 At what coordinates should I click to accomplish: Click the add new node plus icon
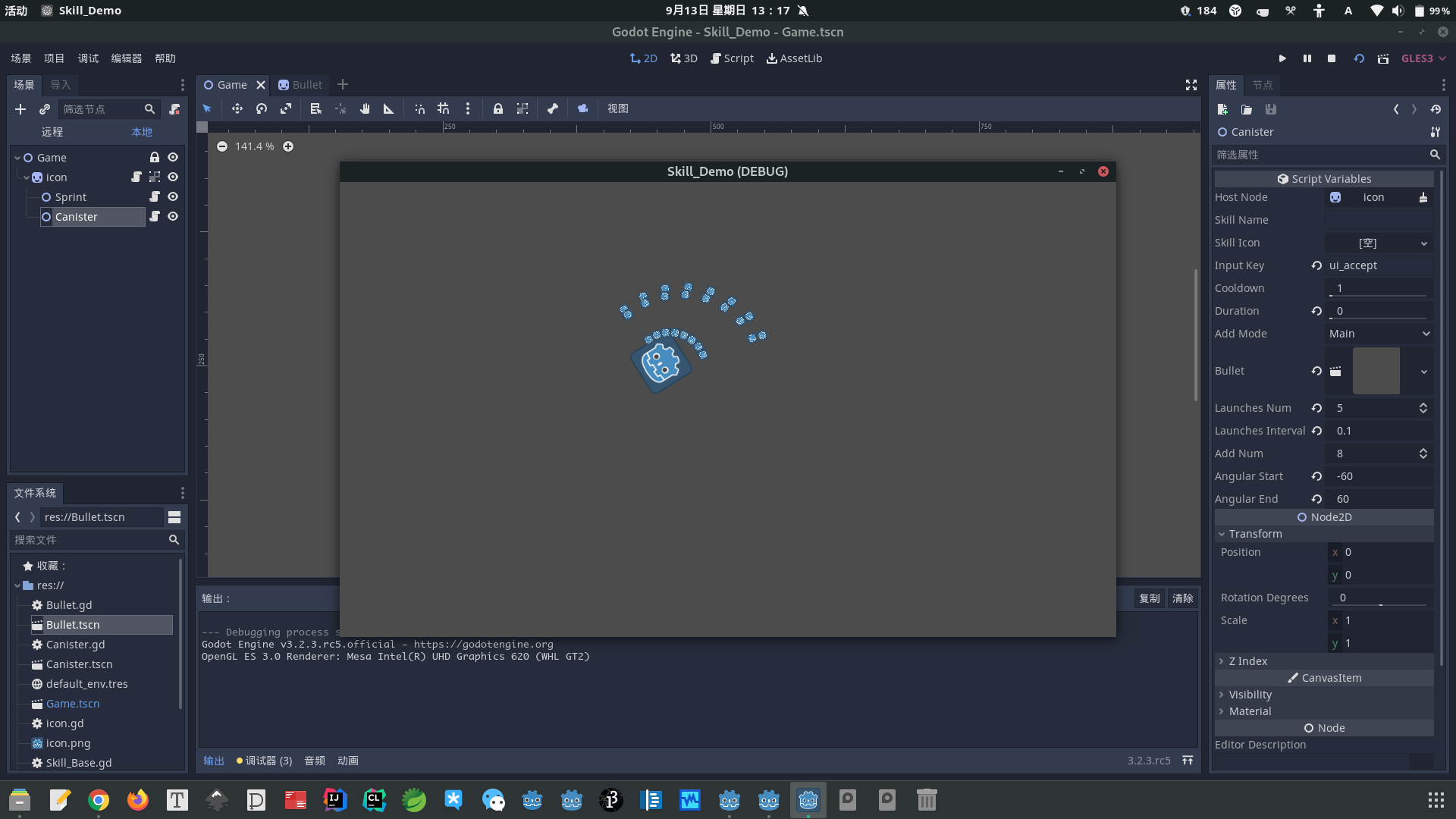pyautogui.click(x=20, y=109)
